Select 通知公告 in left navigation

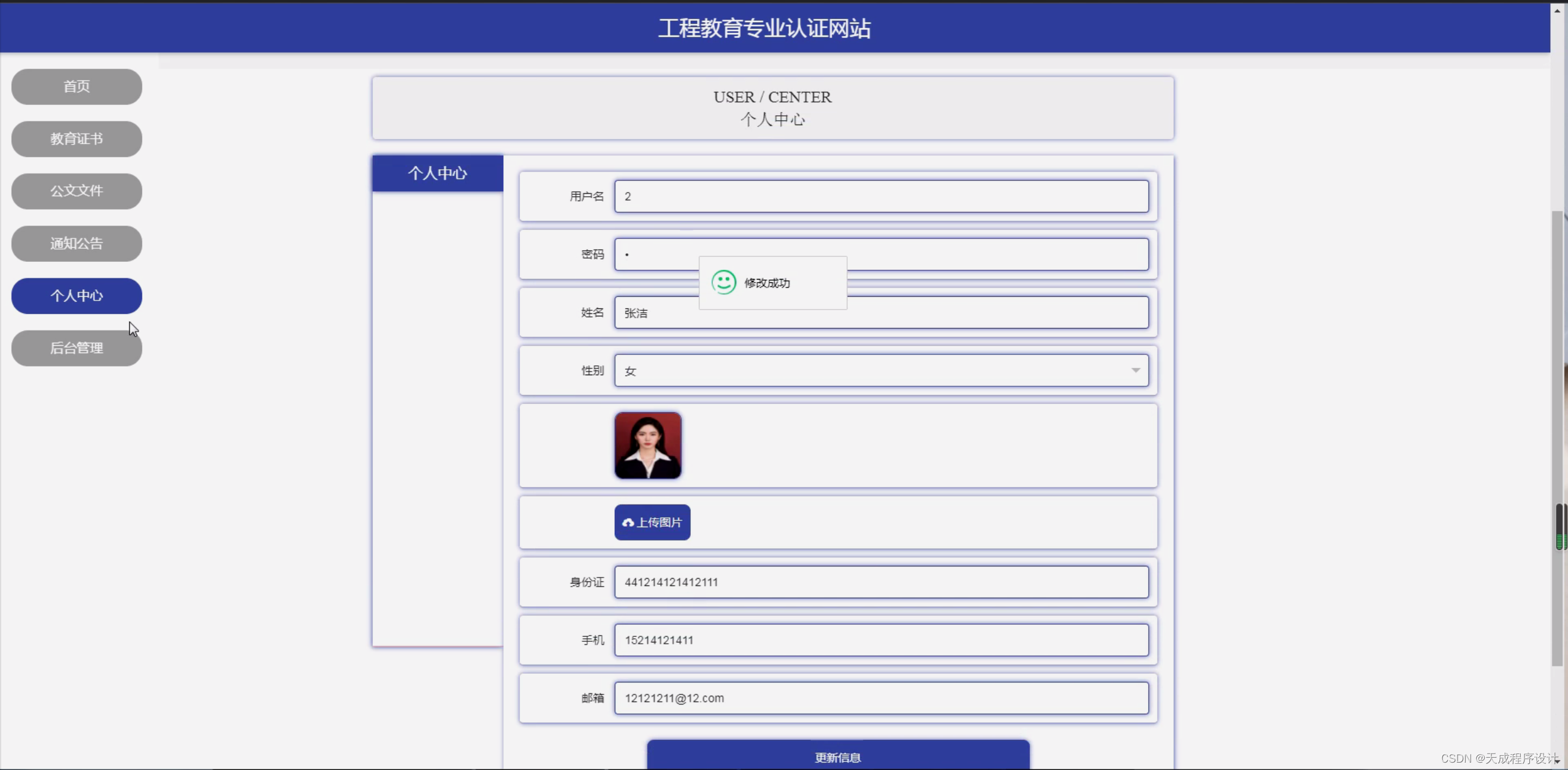click(x=77, y=243)
